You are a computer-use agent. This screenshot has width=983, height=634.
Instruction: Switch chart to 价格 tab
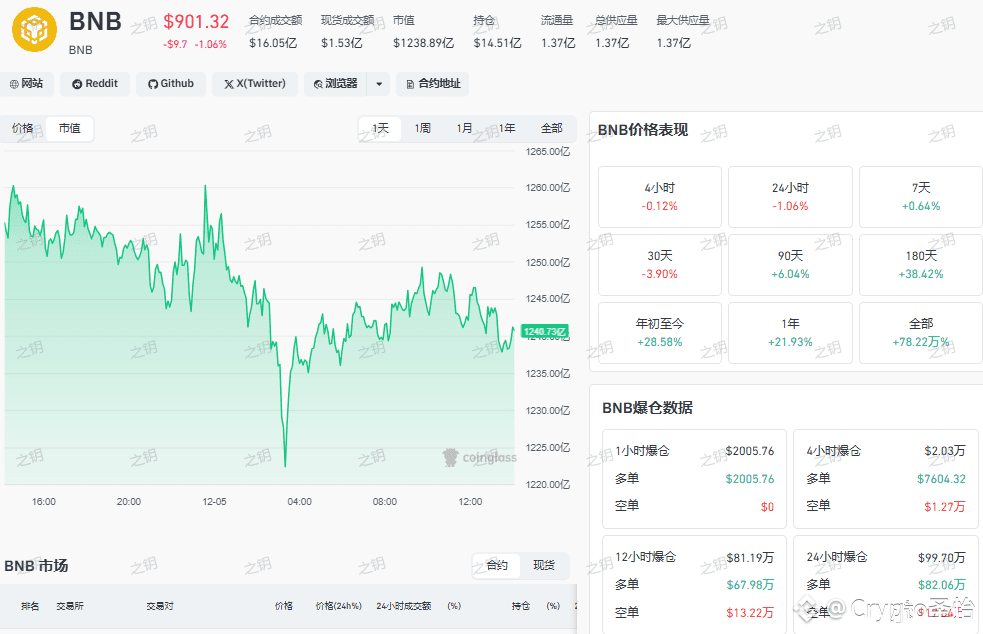pos(23,129)
